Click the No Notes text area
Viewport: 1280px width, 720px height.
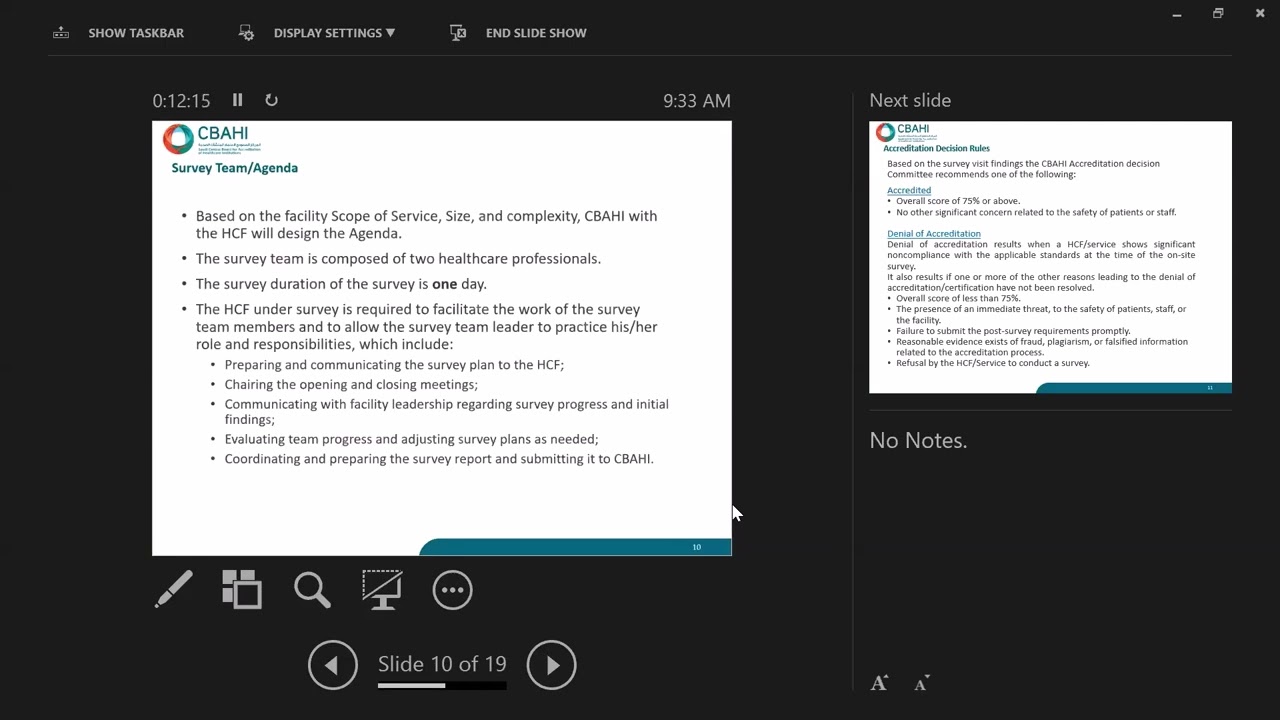(918, 440)
